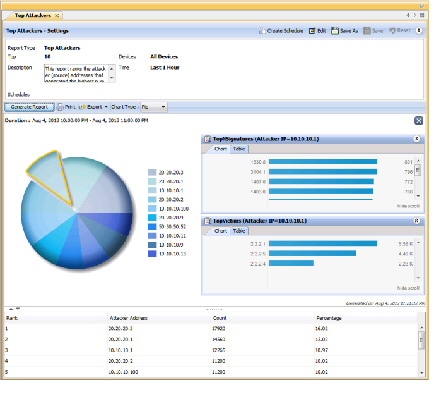Click the Save As floppy icon
Image resolution: width=433 pixels, height=399 pixels.
click(x=334, y=31)
